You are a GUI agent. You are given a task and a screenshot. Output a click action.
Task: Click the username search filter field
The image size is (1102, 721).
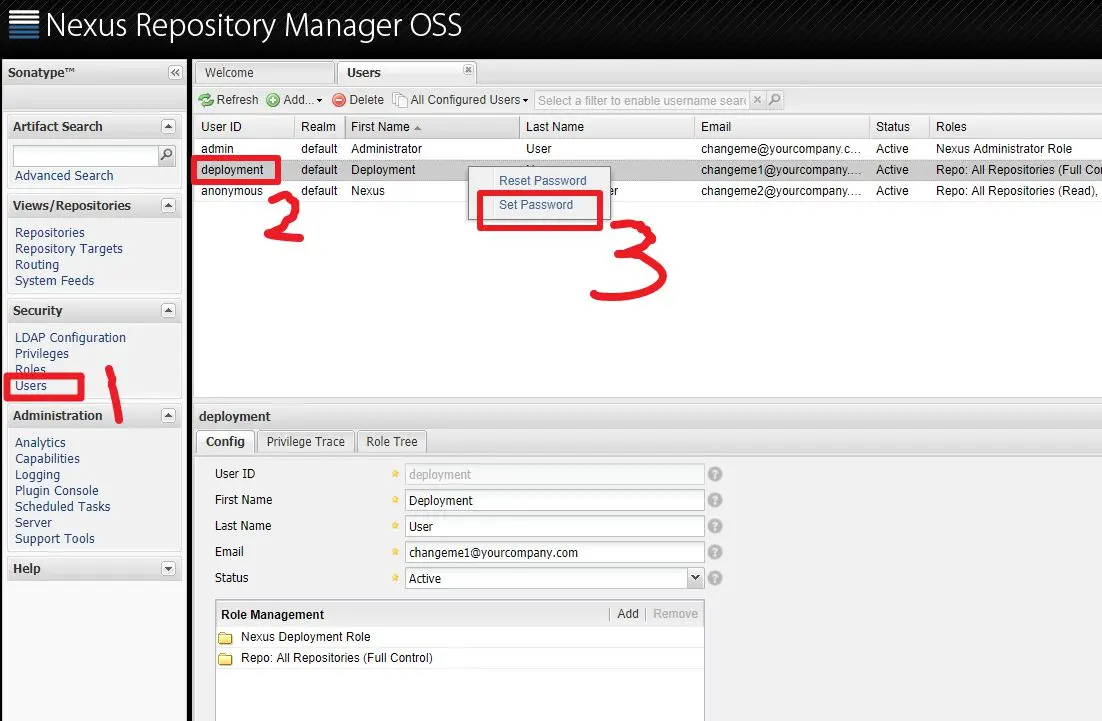click(x=641, y=100)
